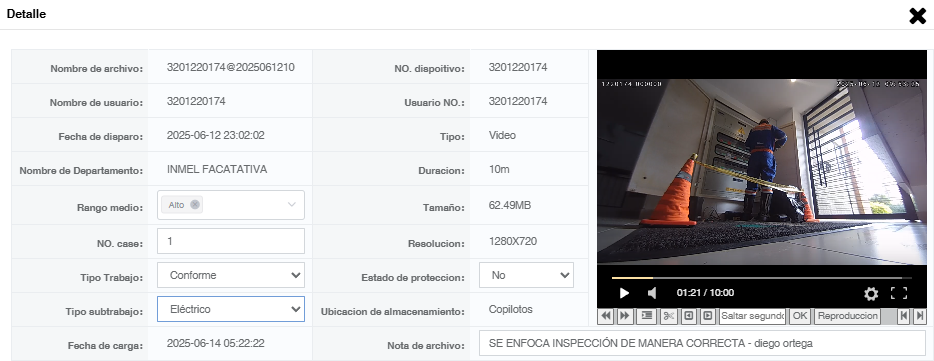Open video player settings gear
934x361 pixels.
[x=871, y=293]
